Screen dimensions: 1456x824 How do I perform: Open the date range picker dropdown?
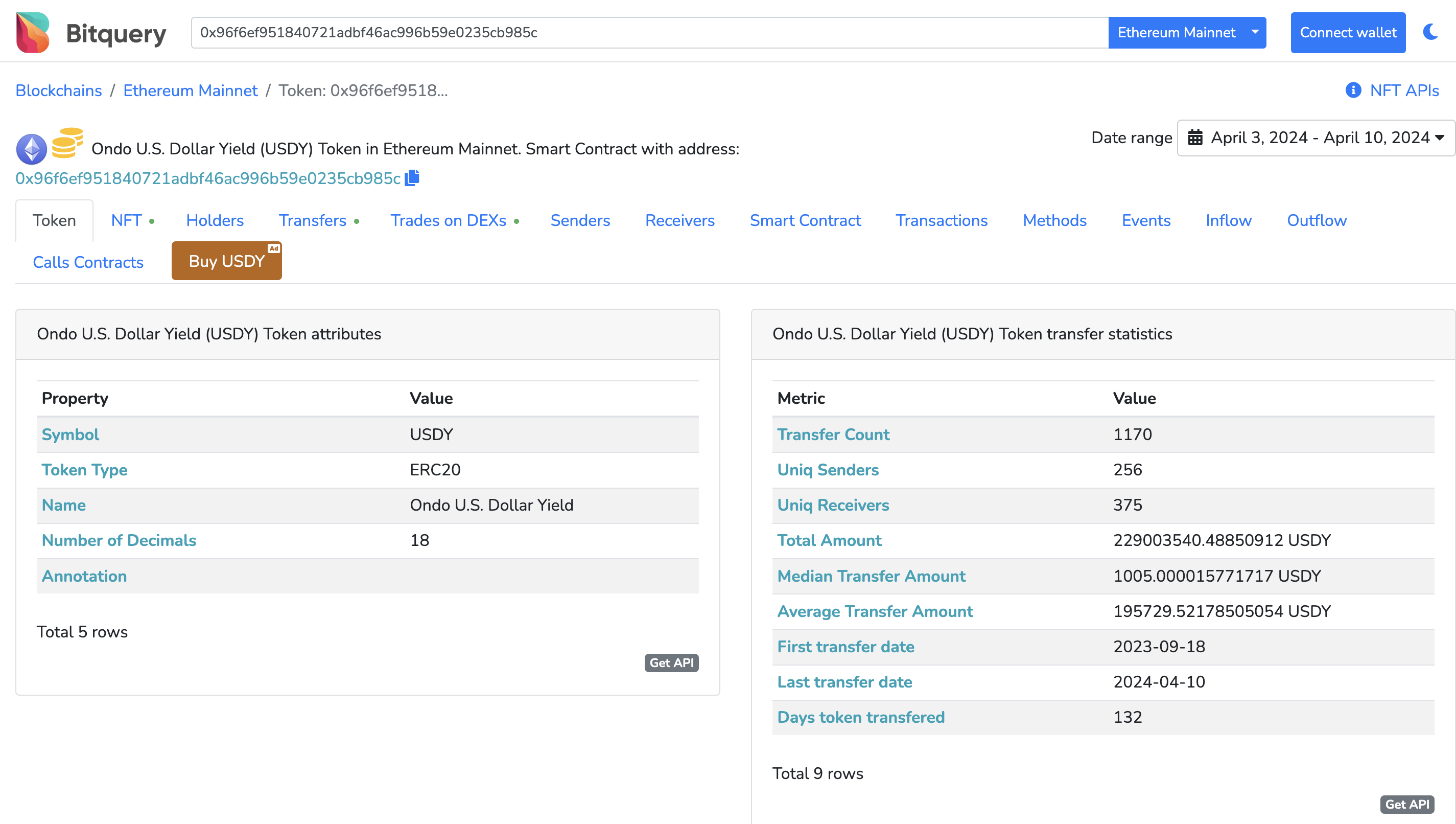[1316, 138]
